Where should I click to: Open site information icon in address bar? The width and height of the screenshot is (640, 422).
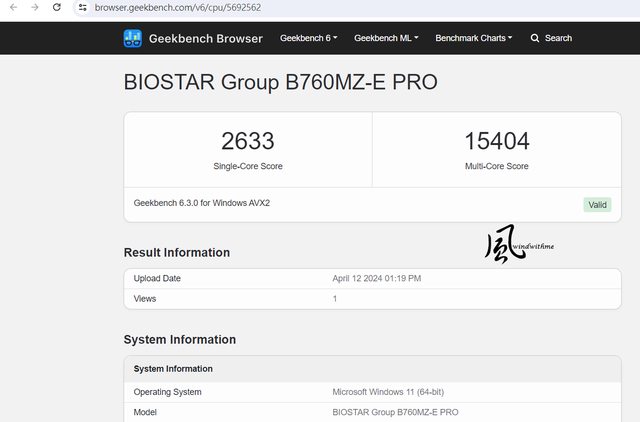pos(83,7)
